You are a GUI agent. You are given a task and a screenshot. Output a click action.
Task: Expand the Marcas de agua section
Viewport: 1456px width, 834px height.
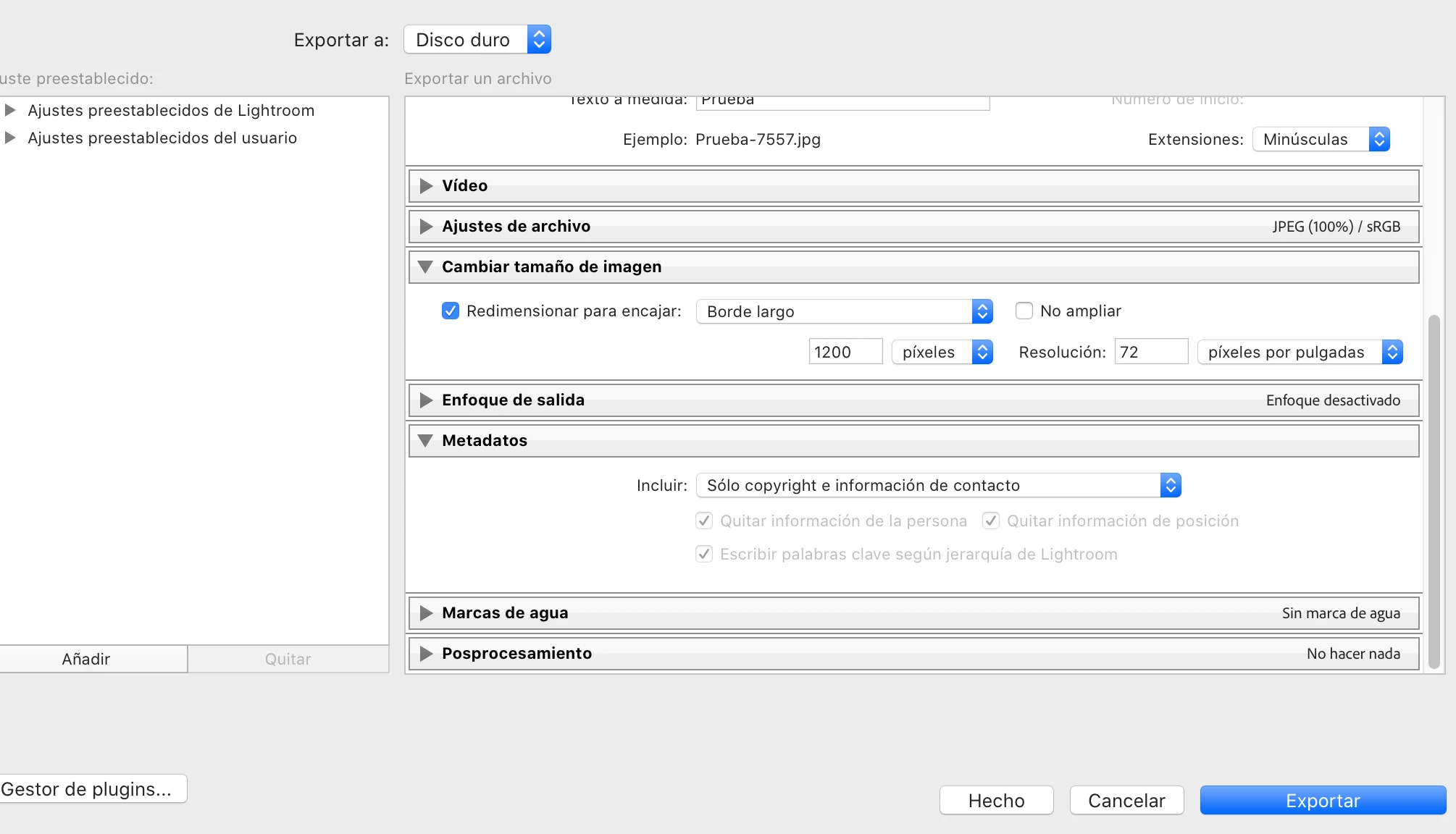tap(426, 613)
